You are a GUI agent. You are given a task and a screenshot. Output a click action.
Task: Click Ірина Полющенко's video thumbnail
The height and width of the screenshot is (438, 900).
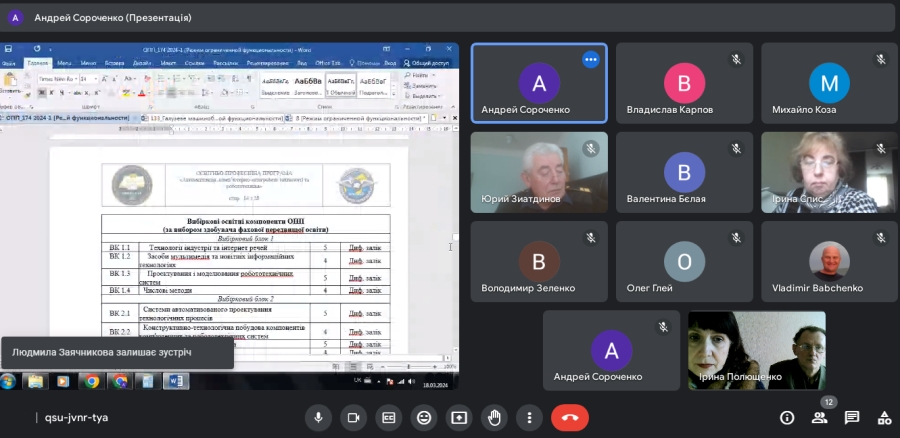pyautogui.click(x=756, y=350)
